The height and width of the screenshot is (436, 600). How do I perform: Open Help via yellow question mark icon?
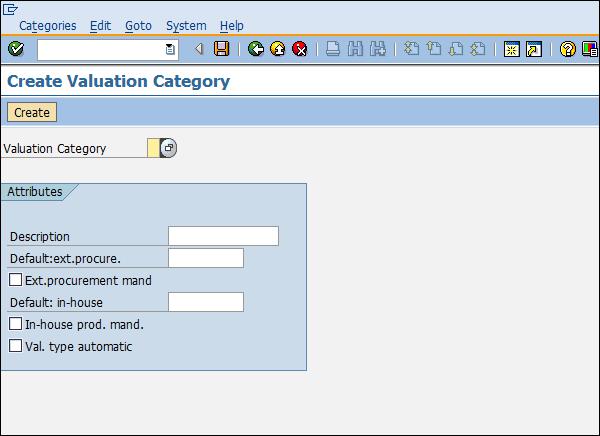pyautogui.click(x=568, y=49)
